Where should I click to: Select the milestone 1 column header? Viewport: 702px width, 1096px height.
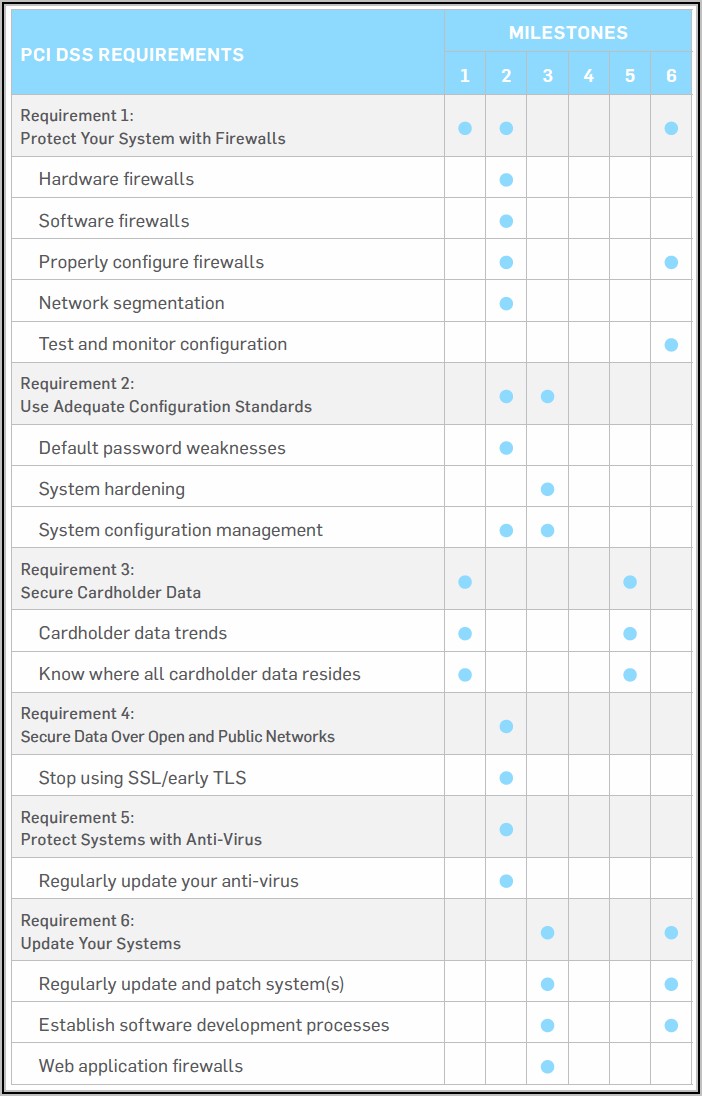click(x=465, y=76)
